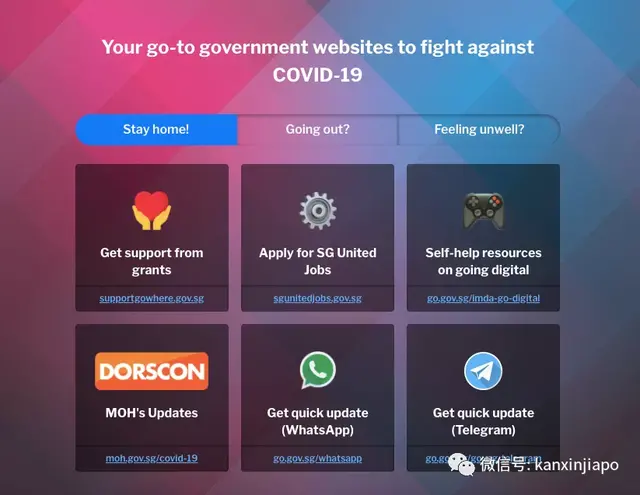Click the green WhatsApp icon

tap(318, 370)
